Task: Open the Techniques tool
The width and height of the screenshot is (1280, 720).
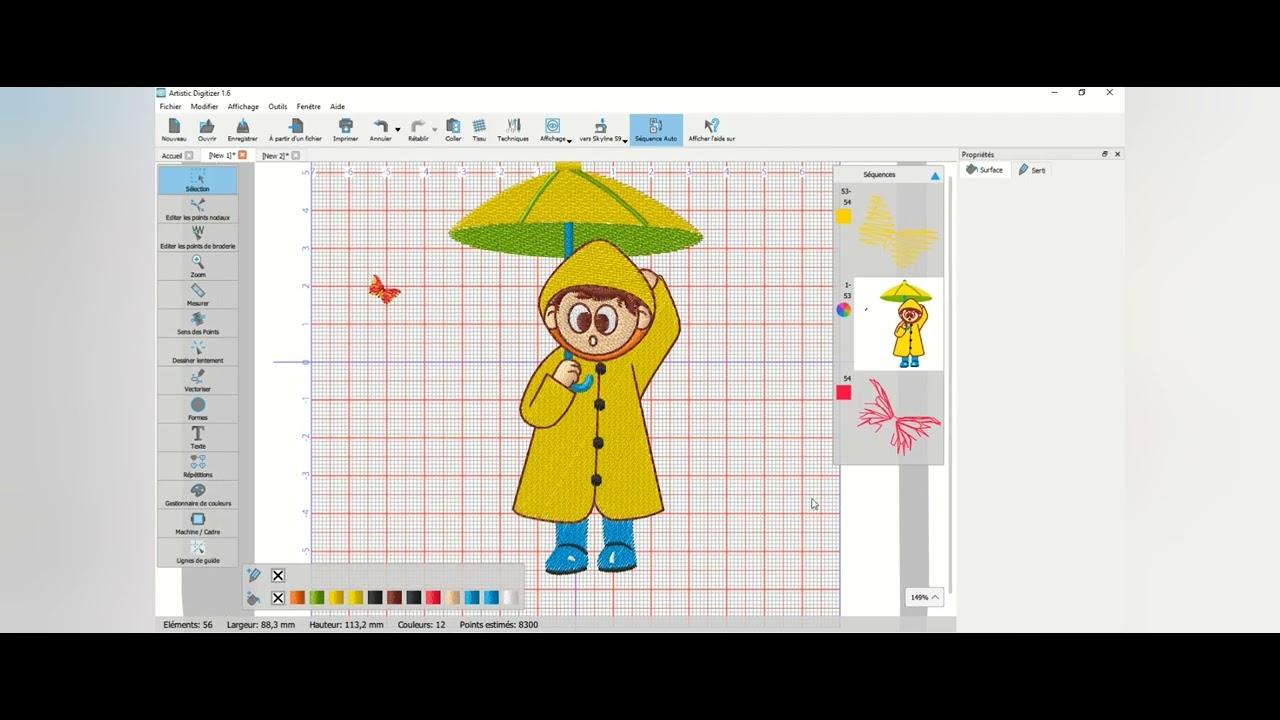Action: [x=513, y=130]
